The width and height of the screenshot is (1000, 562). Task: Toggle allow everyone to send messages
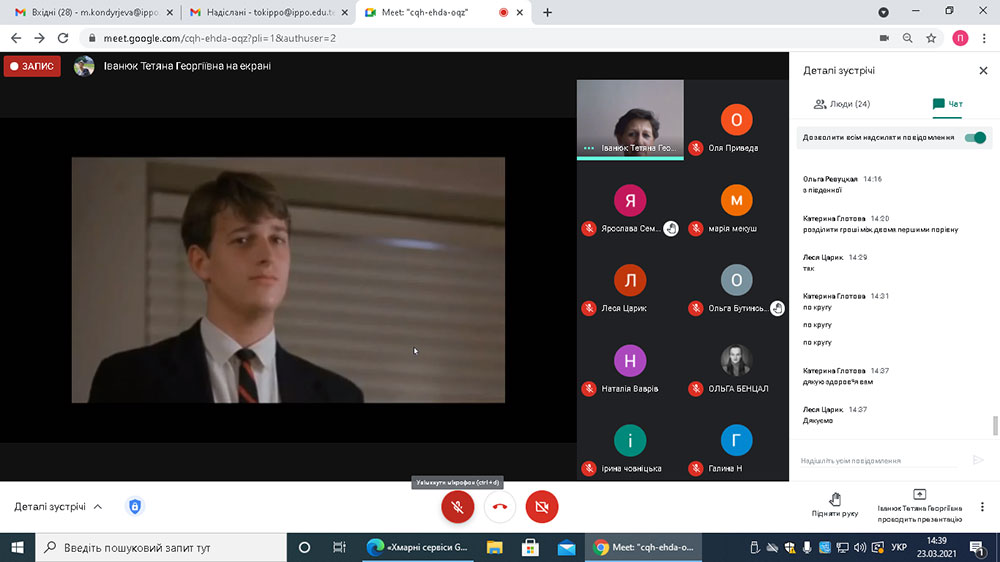click(x=975, y=138)
